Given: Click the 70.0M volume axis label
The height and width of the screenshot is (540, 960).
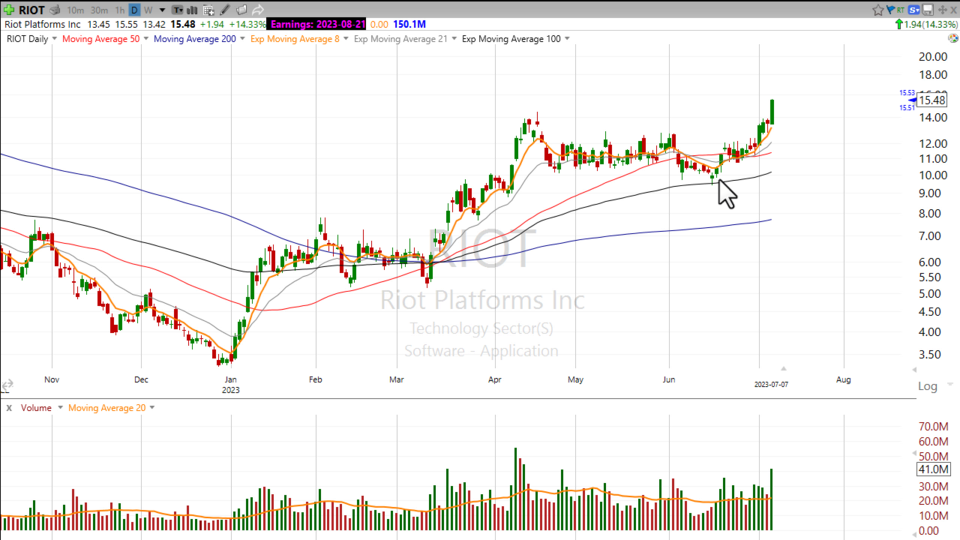Looking at the screenshot, I should (934, 427).
